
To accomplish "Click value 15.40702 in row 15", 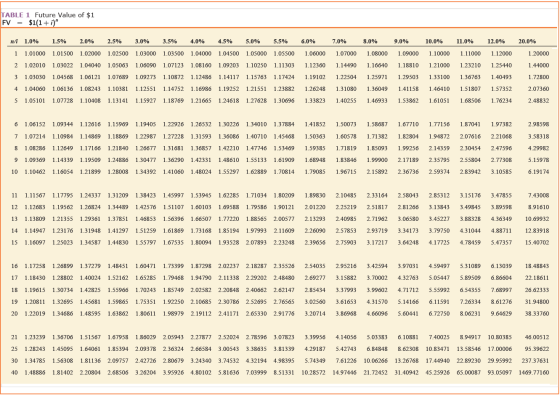I will [x=537, y=242].
